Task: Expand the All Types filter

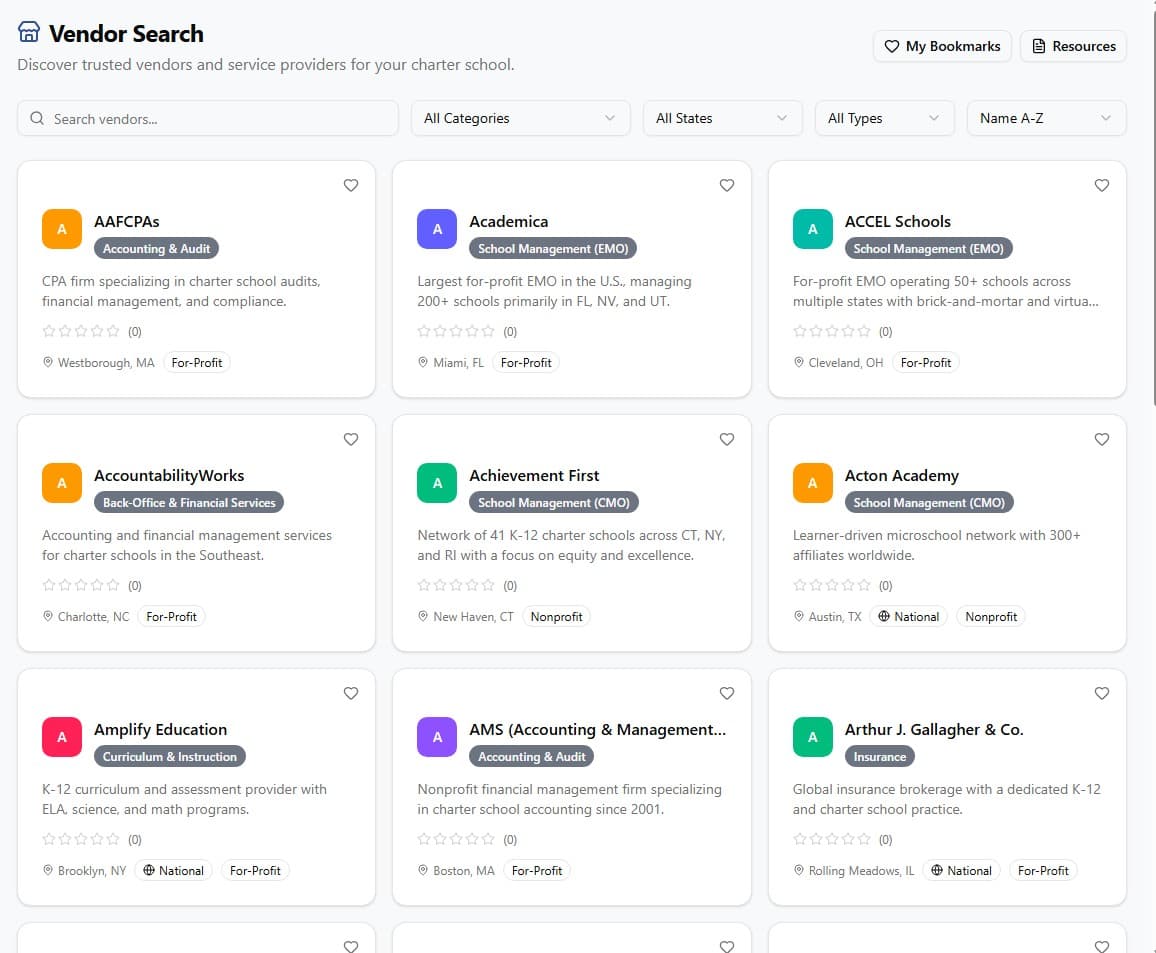Action: pyautogui.click(x=885, y=118)
